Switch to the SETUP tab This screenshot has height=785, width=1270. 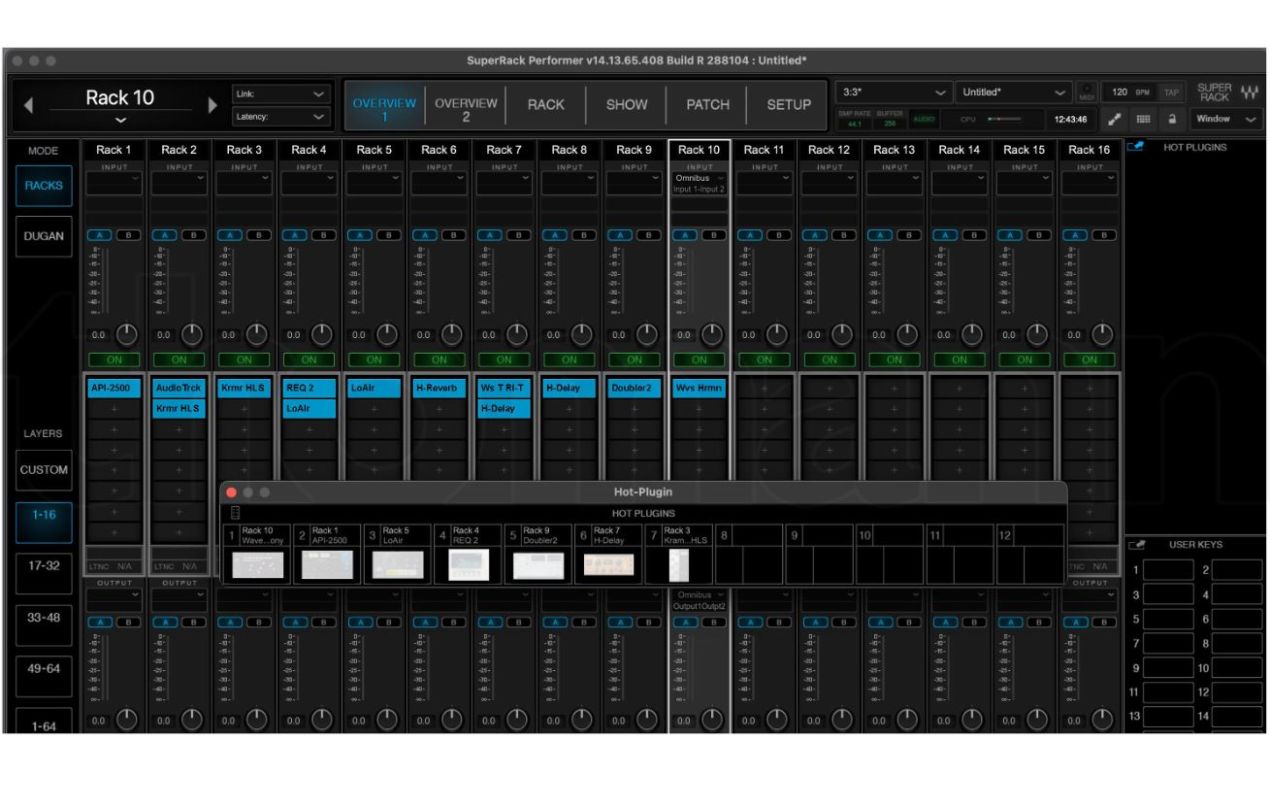click(x=788, y=104)
